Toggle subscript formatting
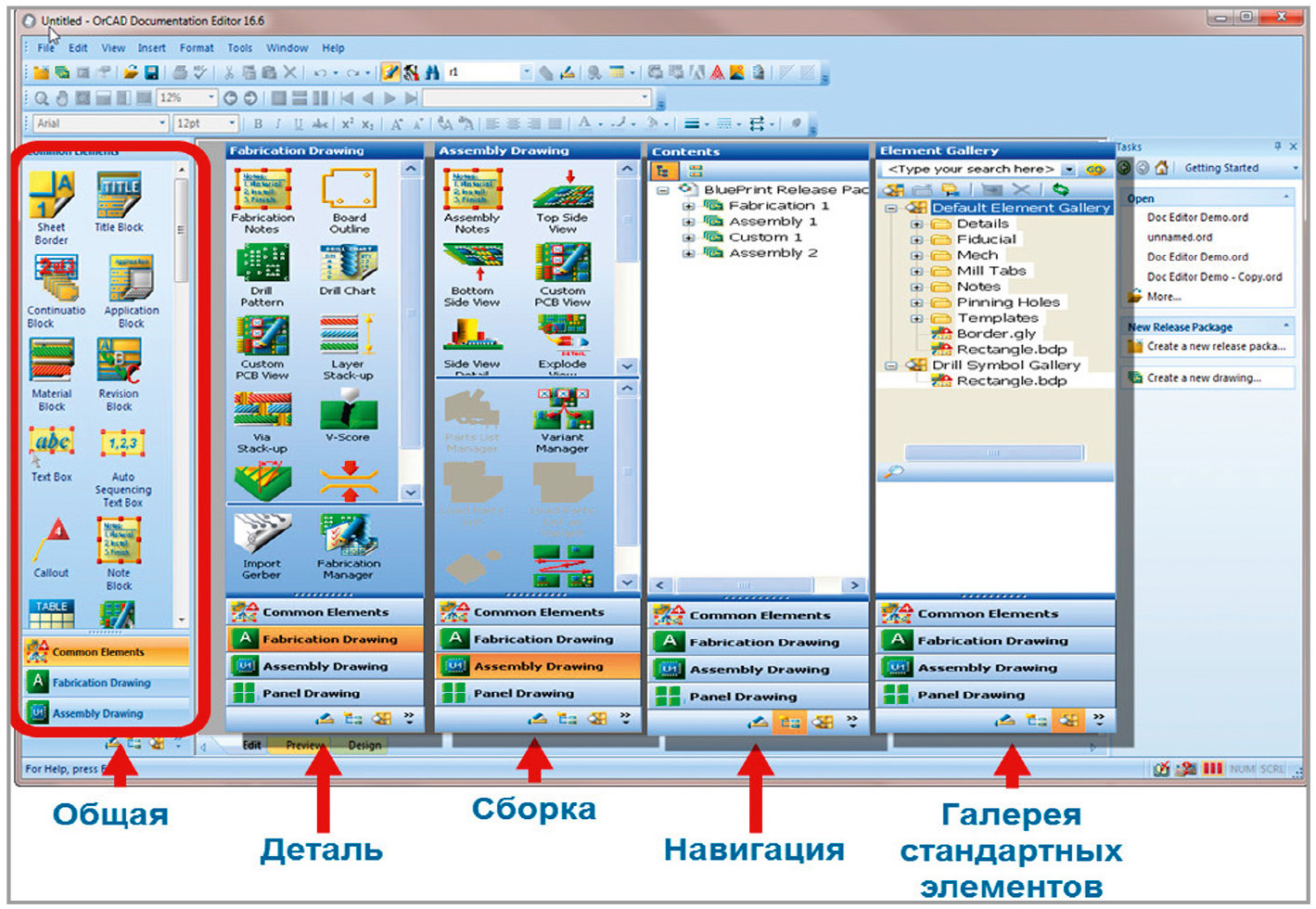 click(368, 123)
